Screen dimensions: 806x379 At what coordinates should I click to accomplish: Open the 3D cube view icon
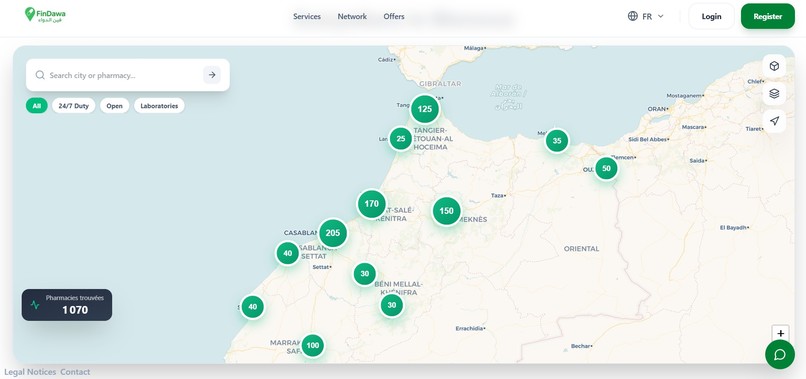(x=774, y=66)
